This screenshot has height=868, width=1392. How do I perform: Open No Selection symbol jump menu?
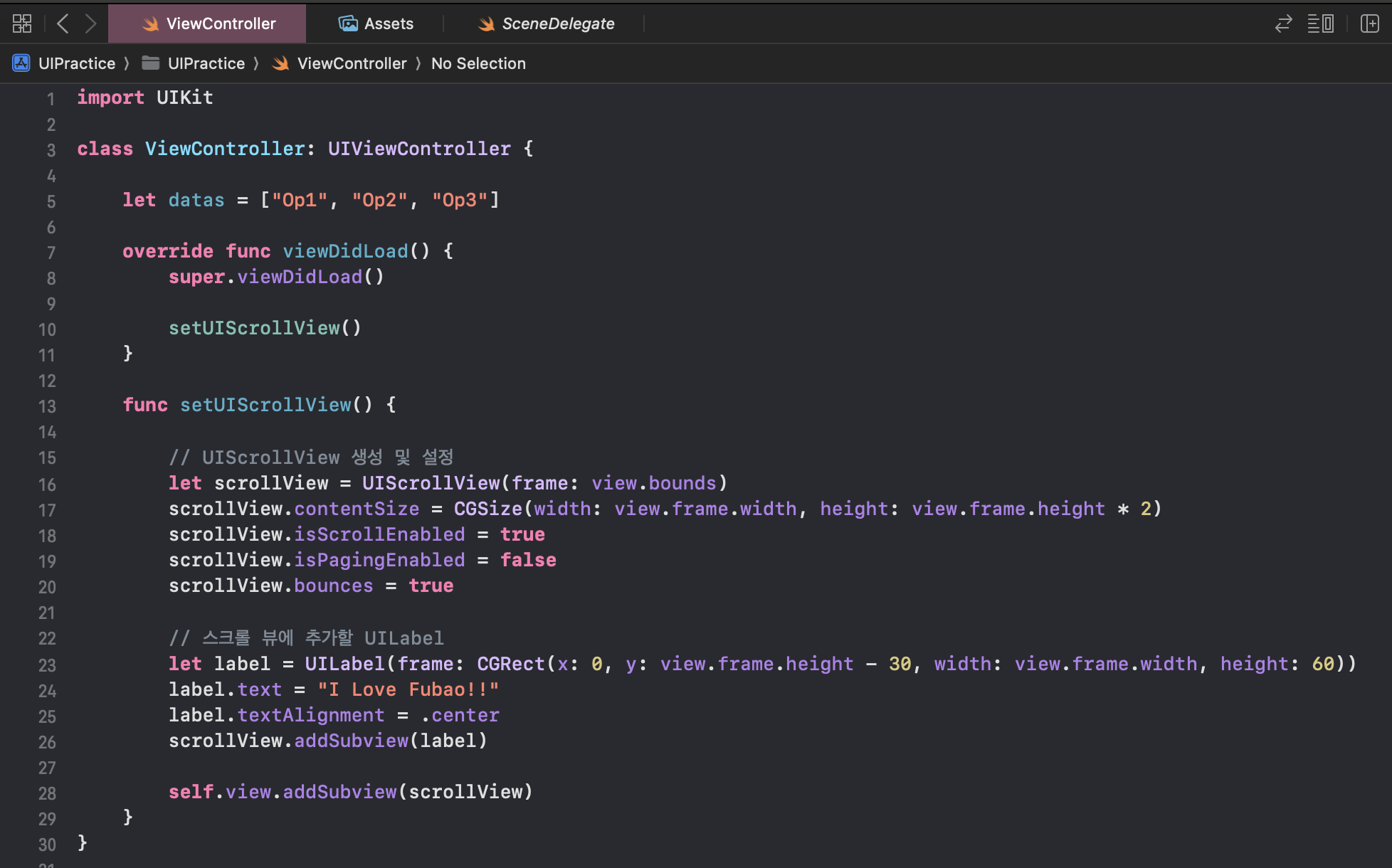478,63
